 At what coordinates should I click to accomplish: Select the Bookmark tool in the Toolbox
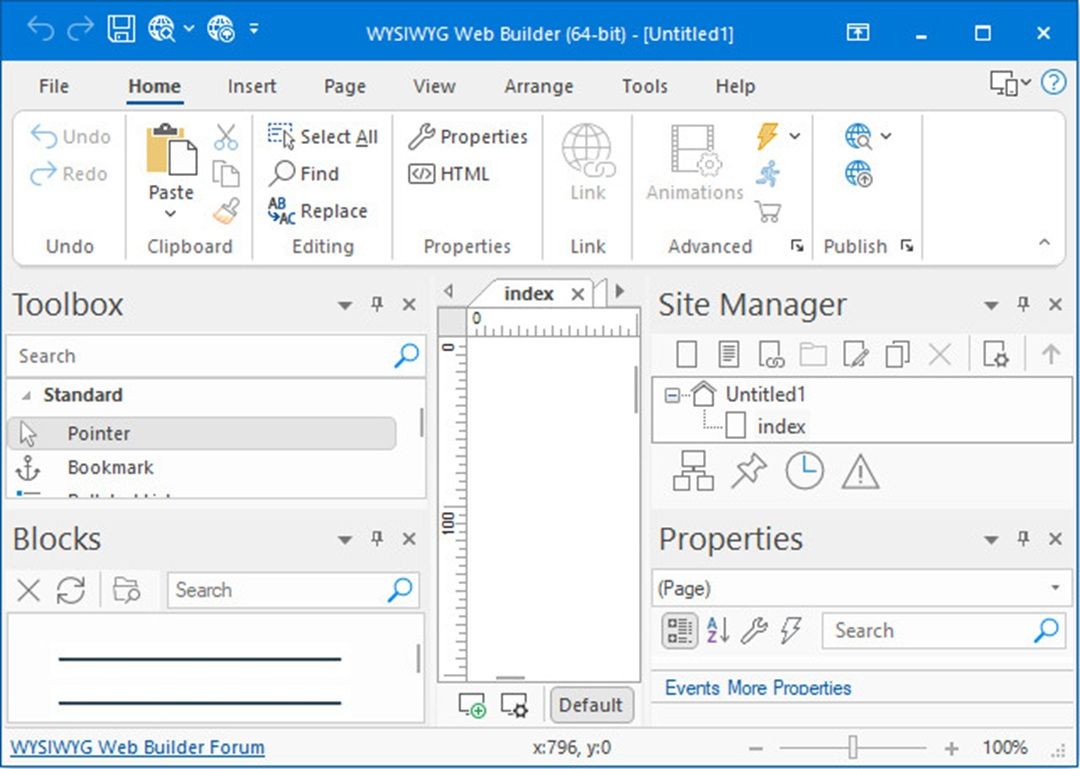pos(110,467)
